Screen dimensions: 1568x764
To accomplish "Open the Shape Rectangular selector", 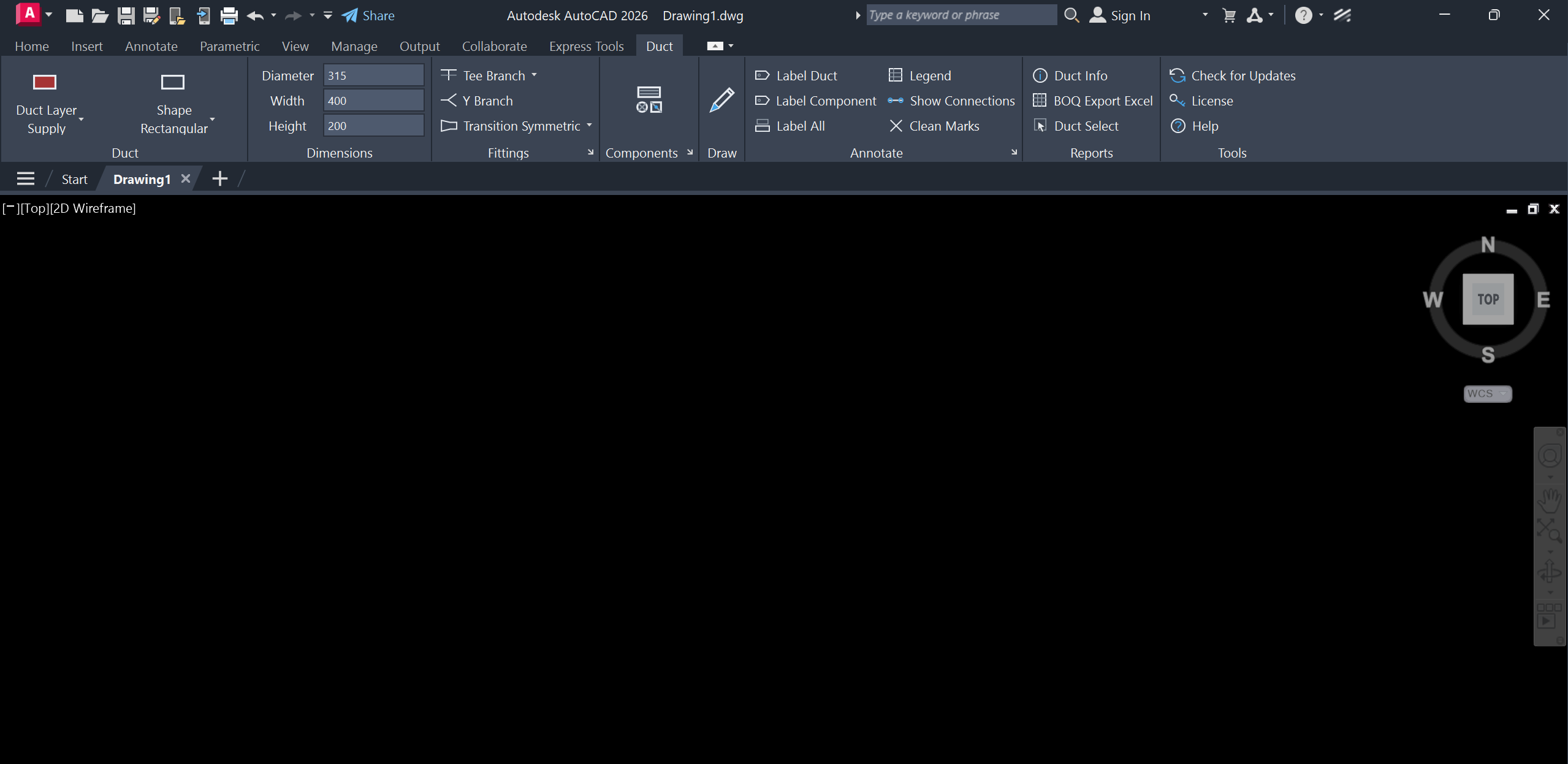I will coord(174,104).
